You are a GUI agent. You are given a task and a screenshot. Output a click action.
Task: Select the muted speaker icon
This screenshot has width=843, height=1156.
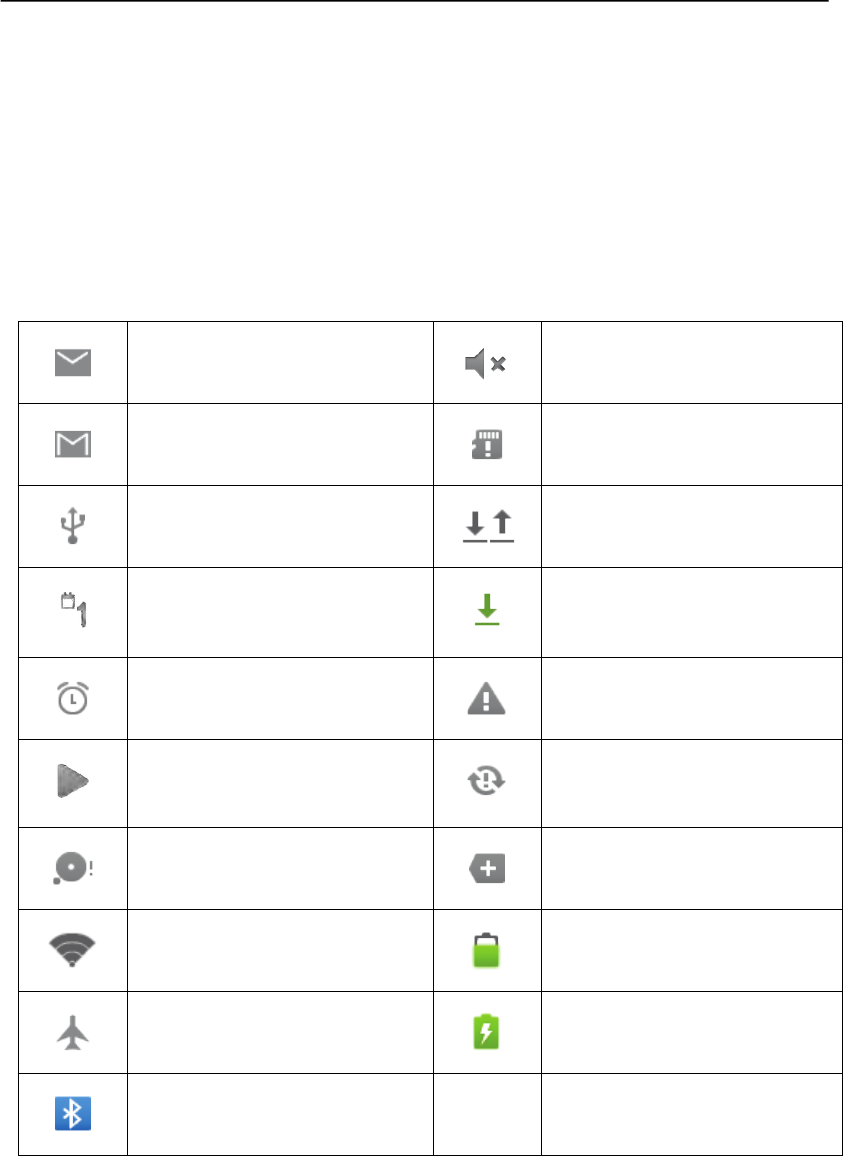pos(485,363)
